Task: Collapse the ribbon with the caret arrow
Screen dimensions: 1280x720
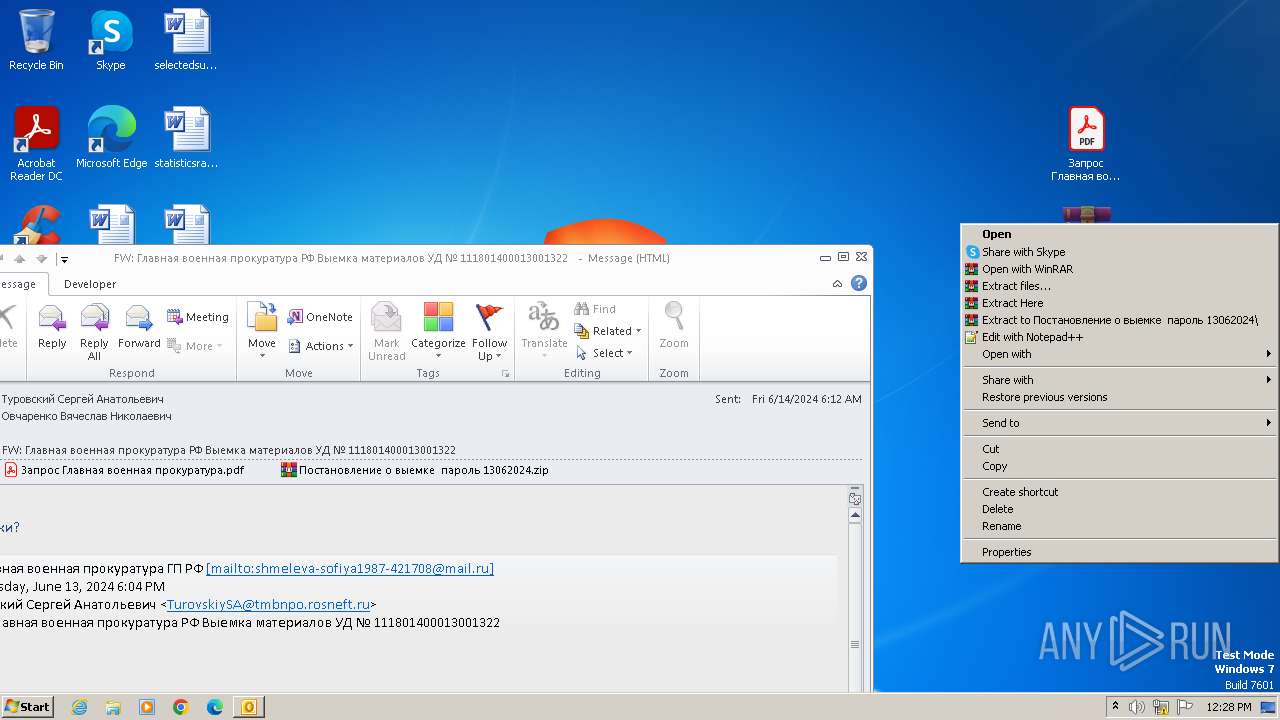Action: point(837,284)
